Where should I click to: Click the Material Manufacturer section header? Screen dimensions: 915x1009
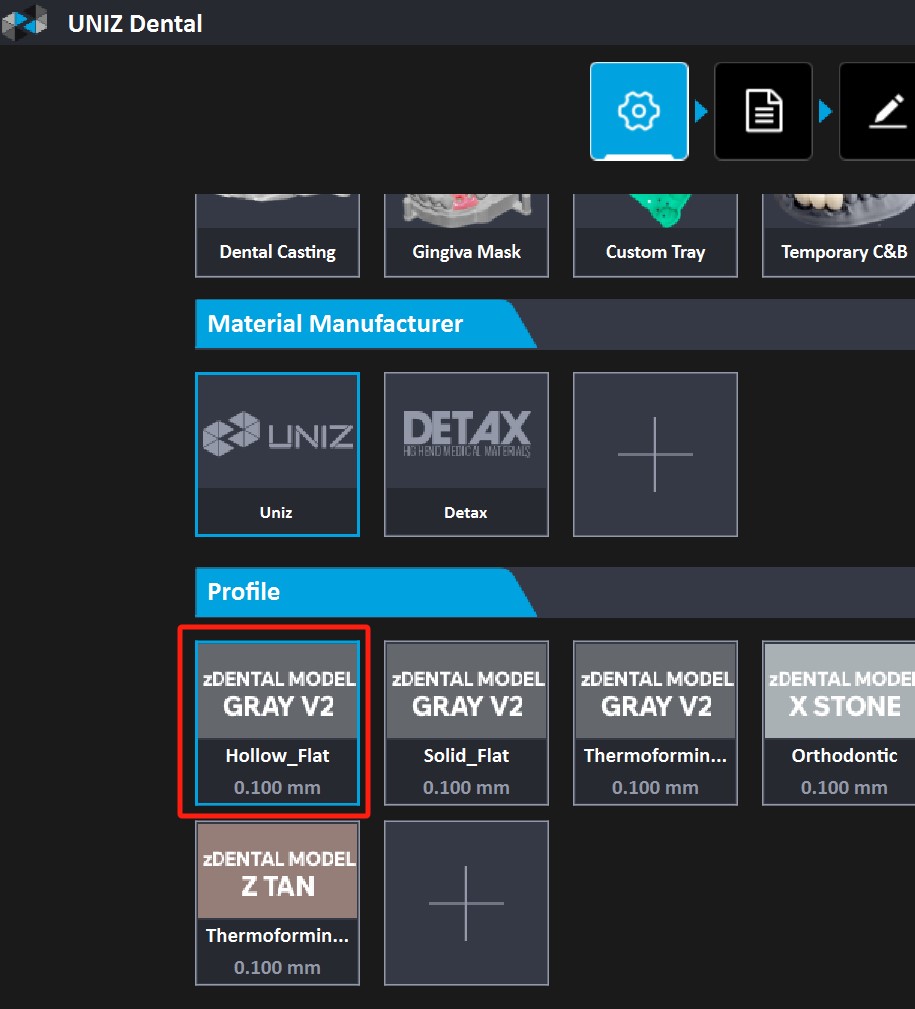[365, 324]
